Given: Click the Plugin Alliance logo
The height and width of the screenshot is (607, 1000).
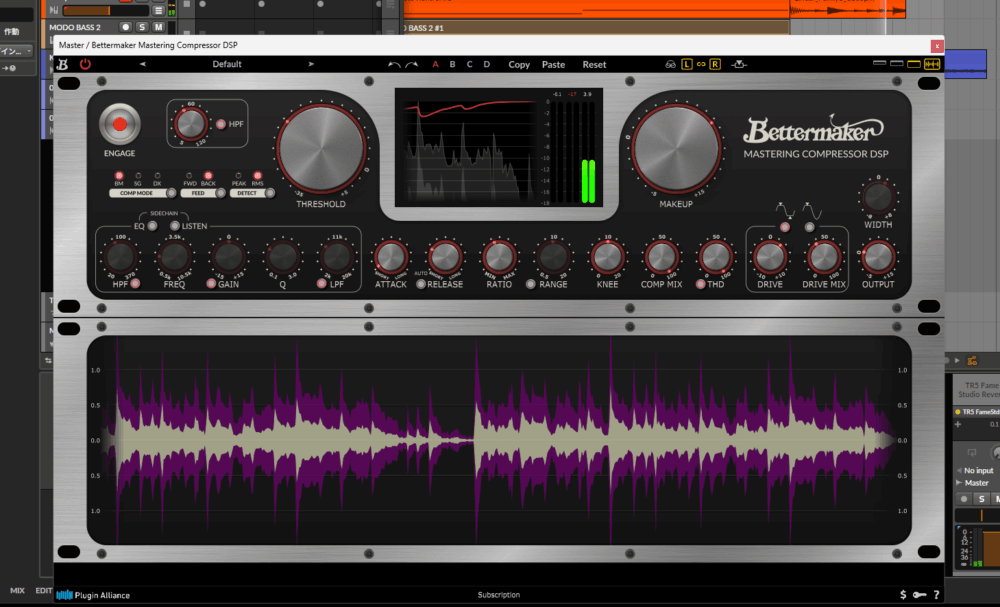Looking at the screenshot, I should click(x=93, y=595).
